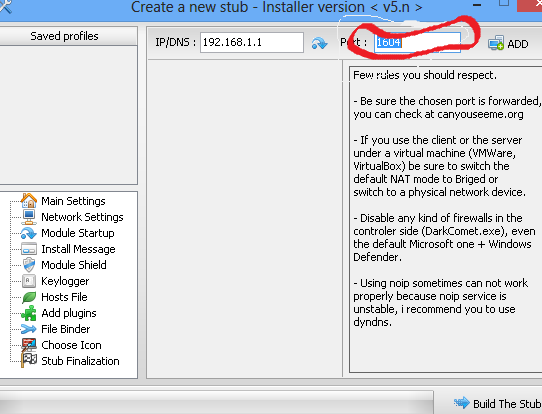Select Add plugins puzzle icon
Image resolution: width=542 pixels, height=414 pixels.
coord(29,313)
